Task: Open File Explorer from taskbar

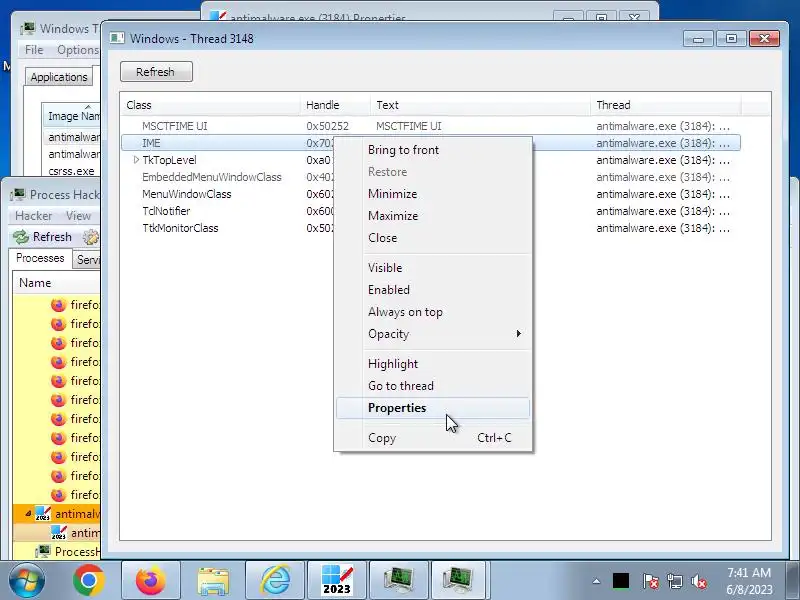Action: (213, 580)
